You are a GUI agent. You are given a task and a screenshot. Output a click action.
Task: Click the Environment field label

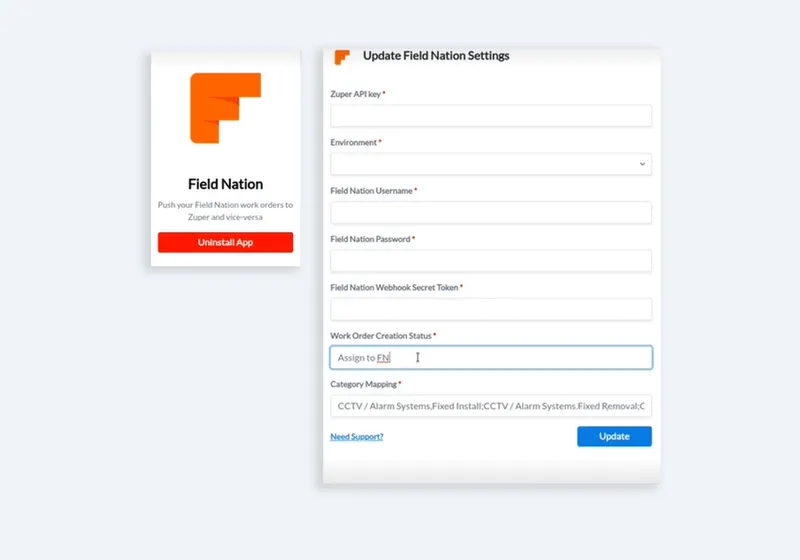click(354, 142)
